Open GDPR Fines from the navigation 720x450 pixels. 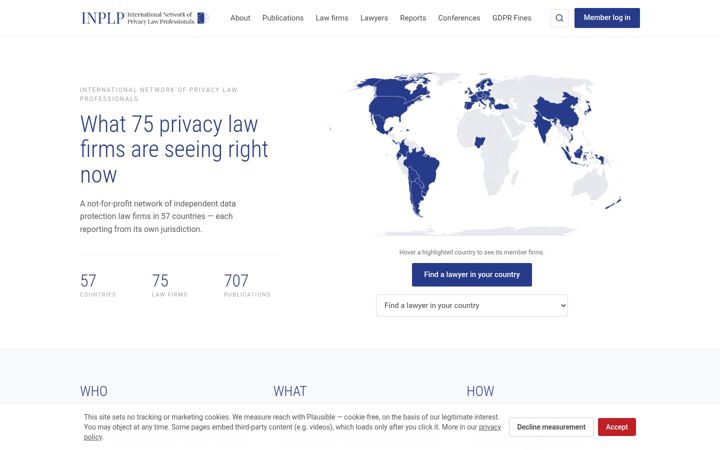click(x=512, y=18)
